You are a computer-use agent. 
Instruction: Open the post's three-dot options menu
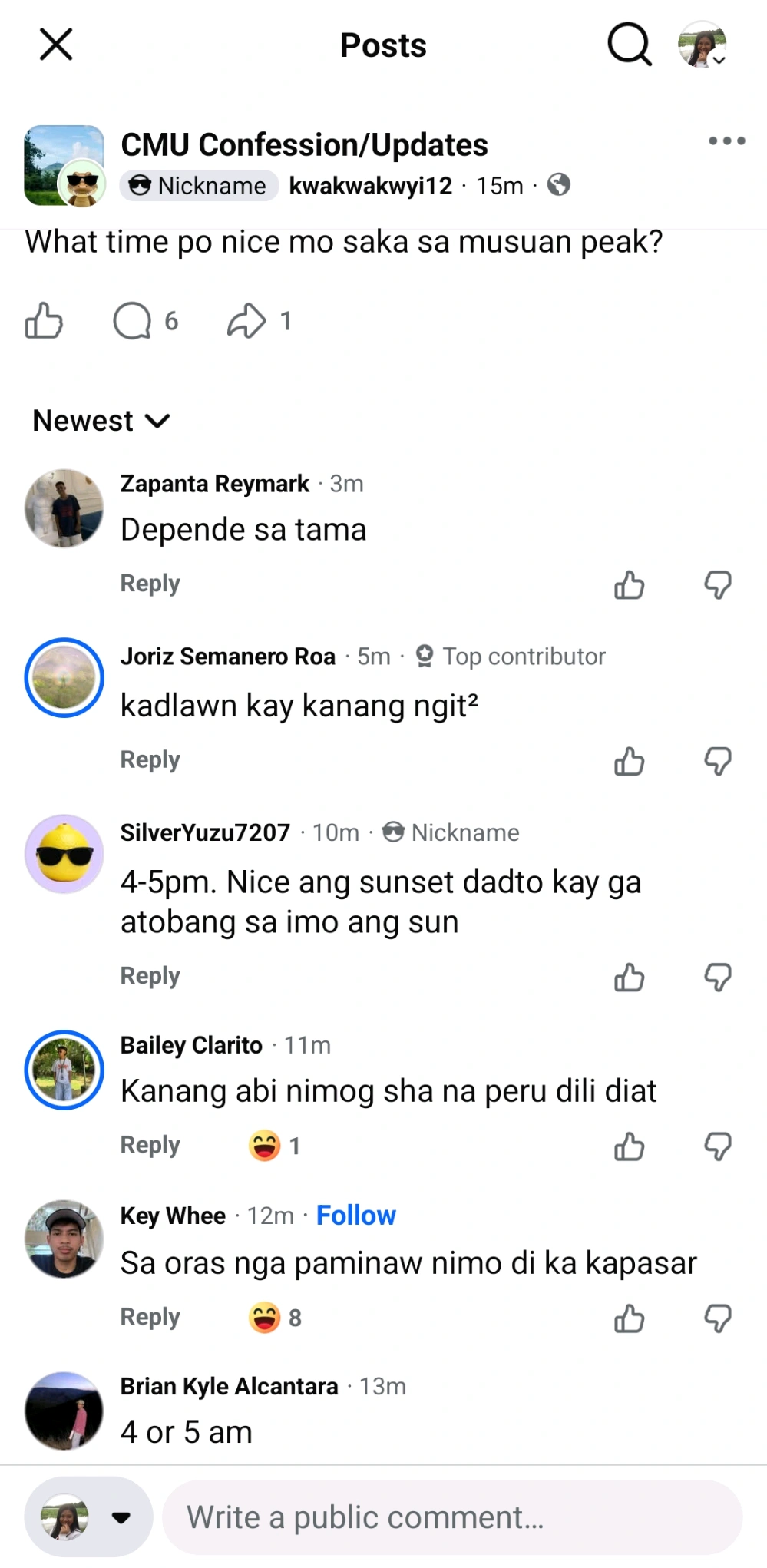pyautogui.click(x=726, y=141)
